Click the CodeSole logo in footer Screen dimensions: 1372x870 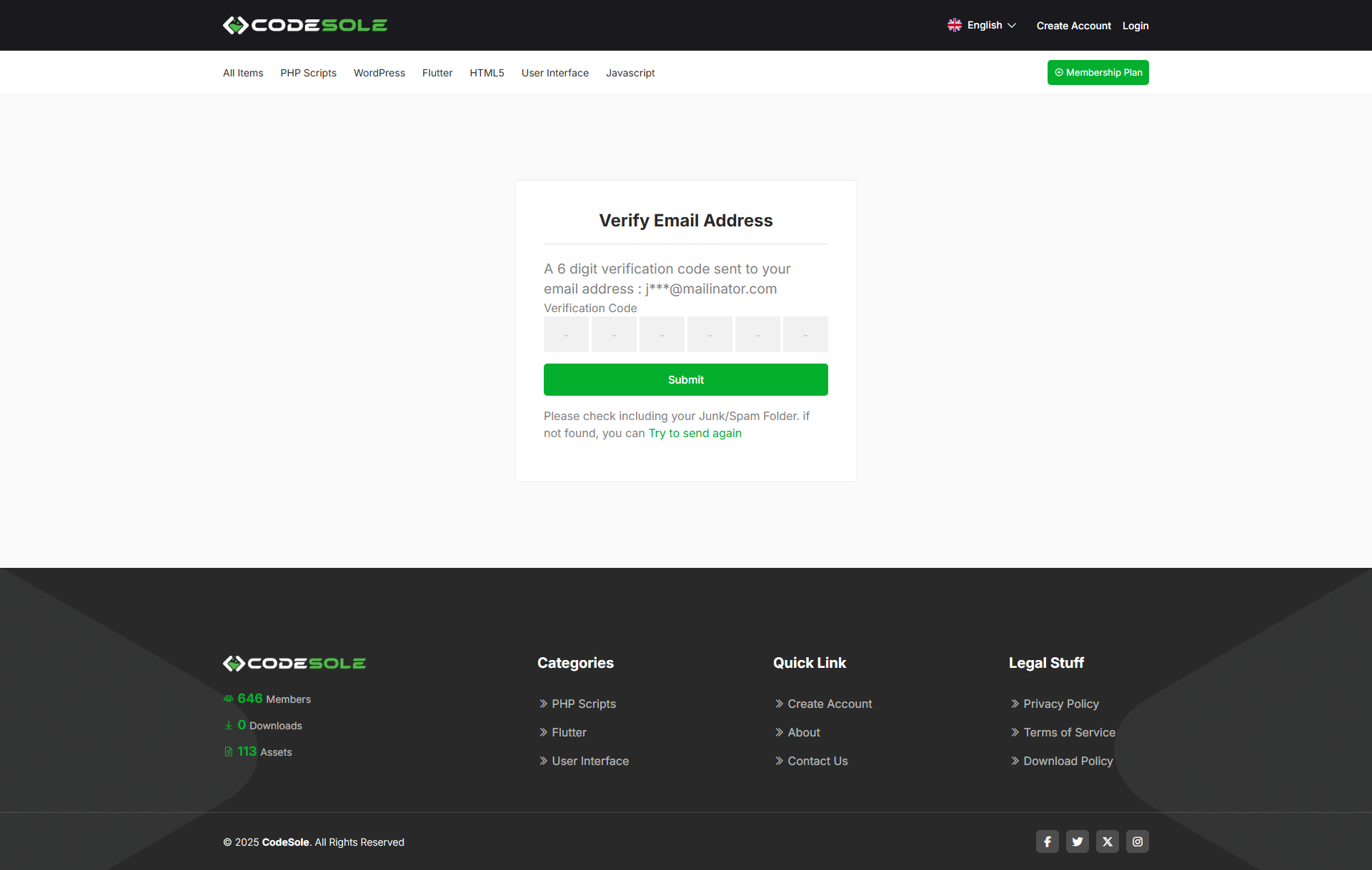[294, 664]
